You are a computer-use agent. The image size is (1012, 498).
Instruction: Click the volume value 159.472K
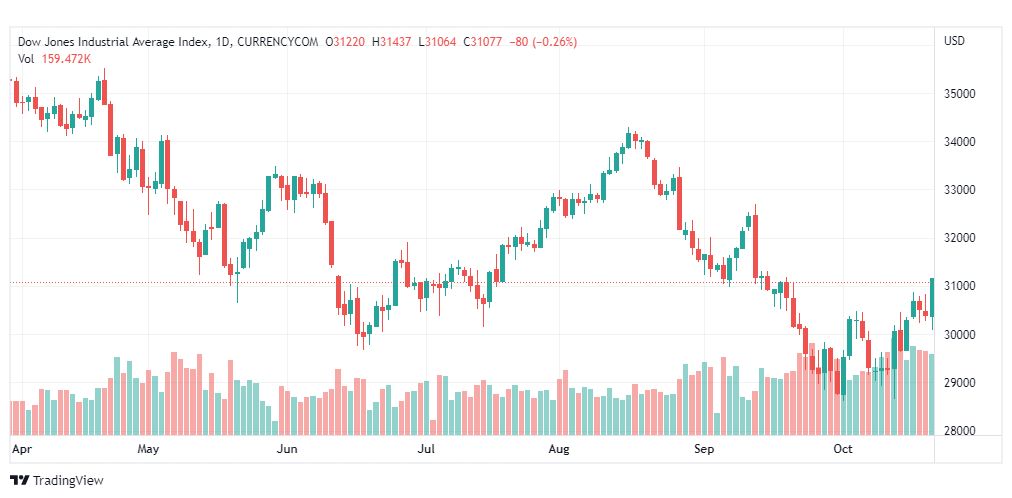tap(66, 58)
